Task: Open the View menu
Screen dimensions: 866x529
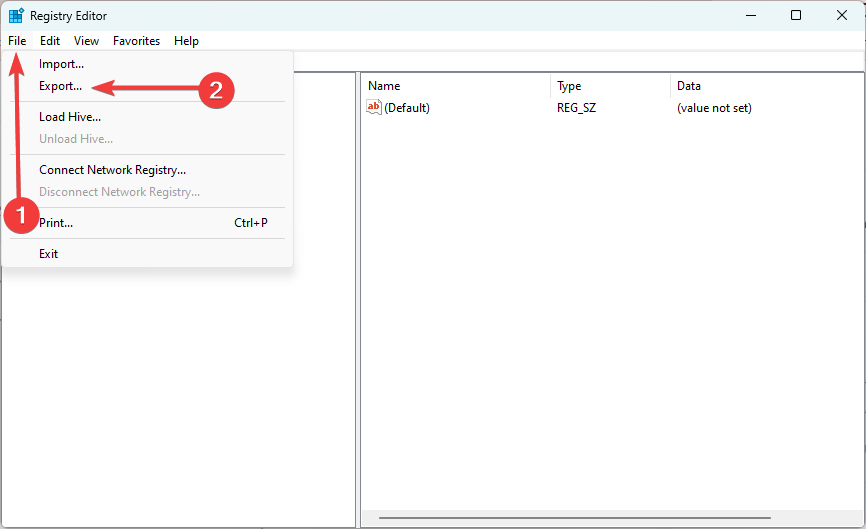Action: point(86,41)
